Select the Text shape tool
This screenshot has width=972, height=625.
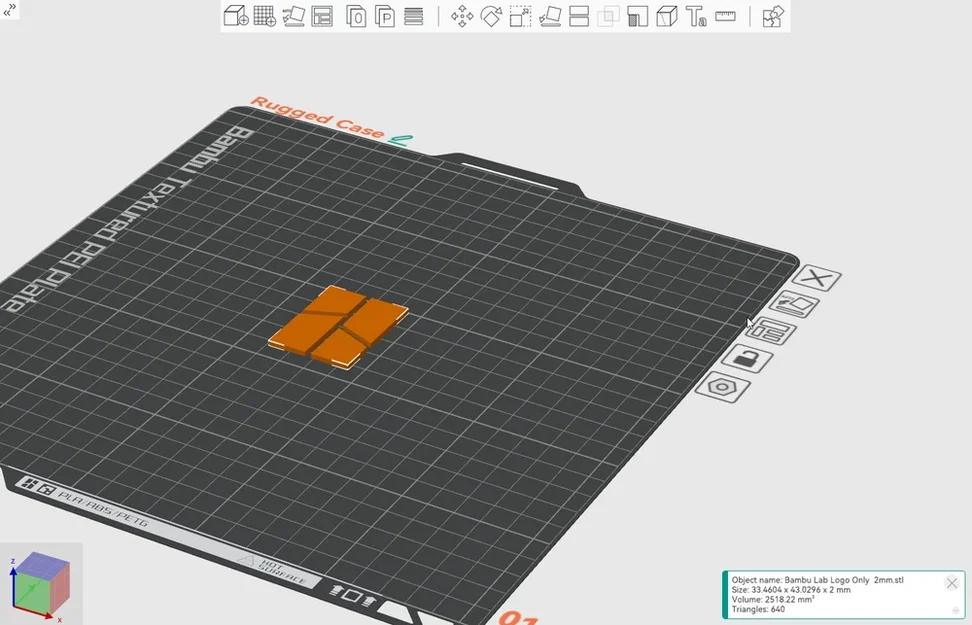click(x=696, y=16)
